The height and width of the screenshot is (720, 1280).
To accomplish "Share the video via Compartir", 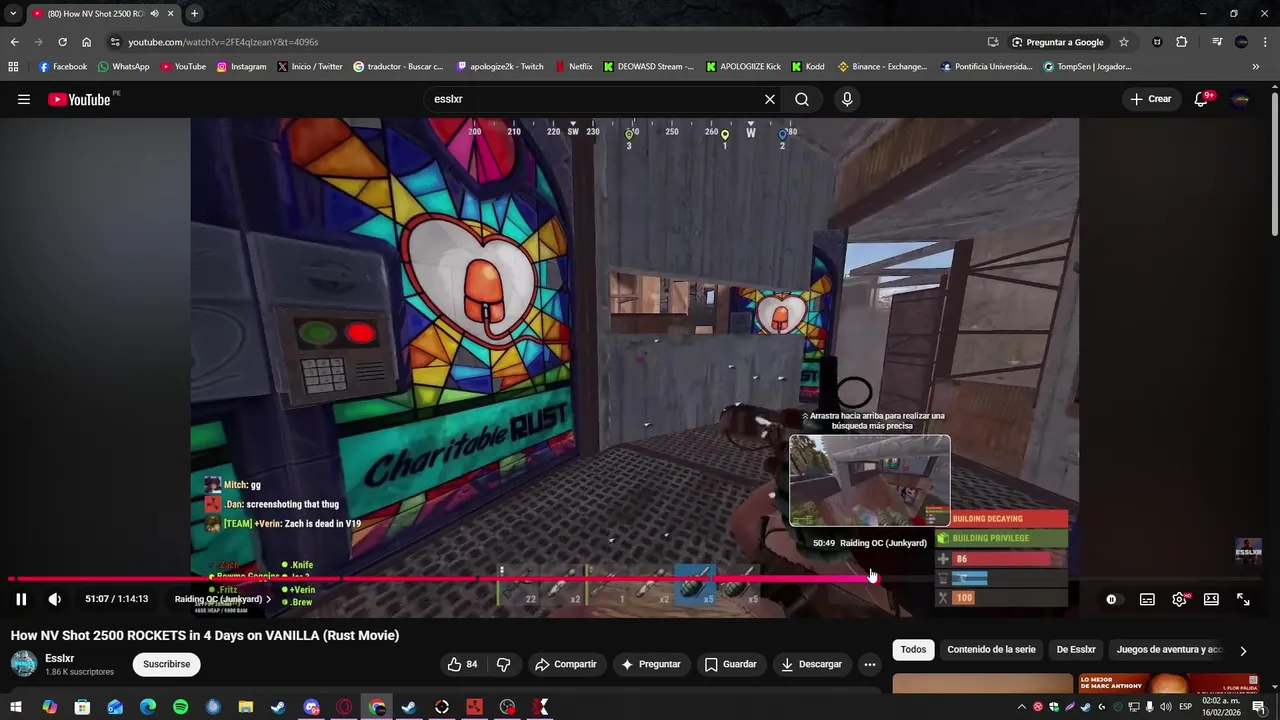I will point(566,664).
